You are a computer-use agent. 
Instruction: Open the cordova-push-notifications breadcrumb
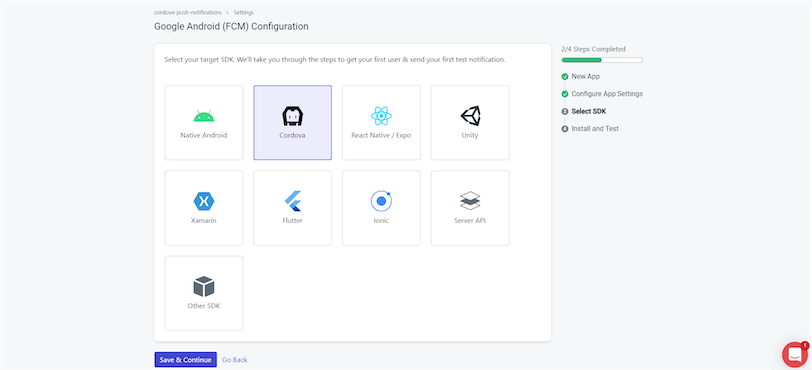click(x=187, y=12)
